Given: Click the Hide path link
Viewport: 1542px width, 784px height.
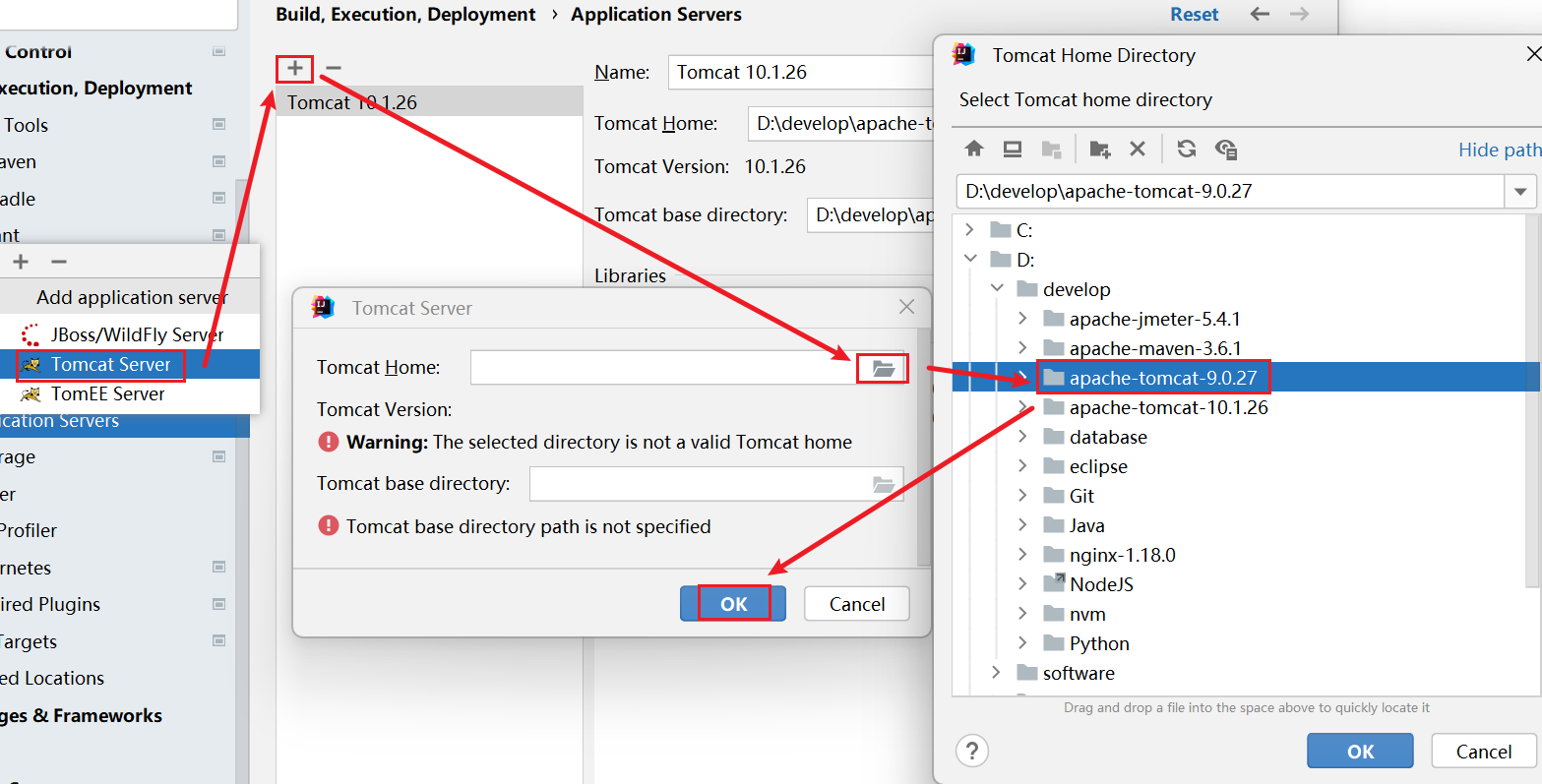Looking at the screenshot, I should pos(1500,150).
